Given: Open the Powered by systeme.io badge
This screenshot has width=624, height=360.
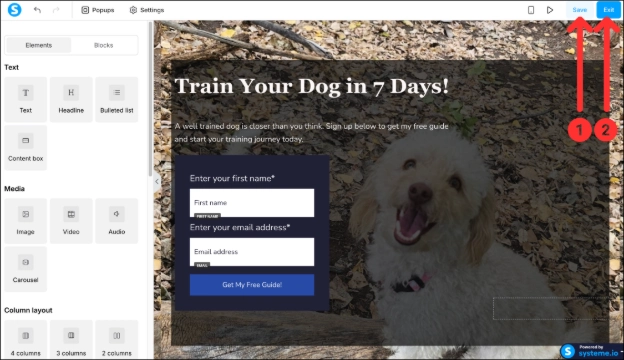Looking at the screenshot, I should click(591, 351).
